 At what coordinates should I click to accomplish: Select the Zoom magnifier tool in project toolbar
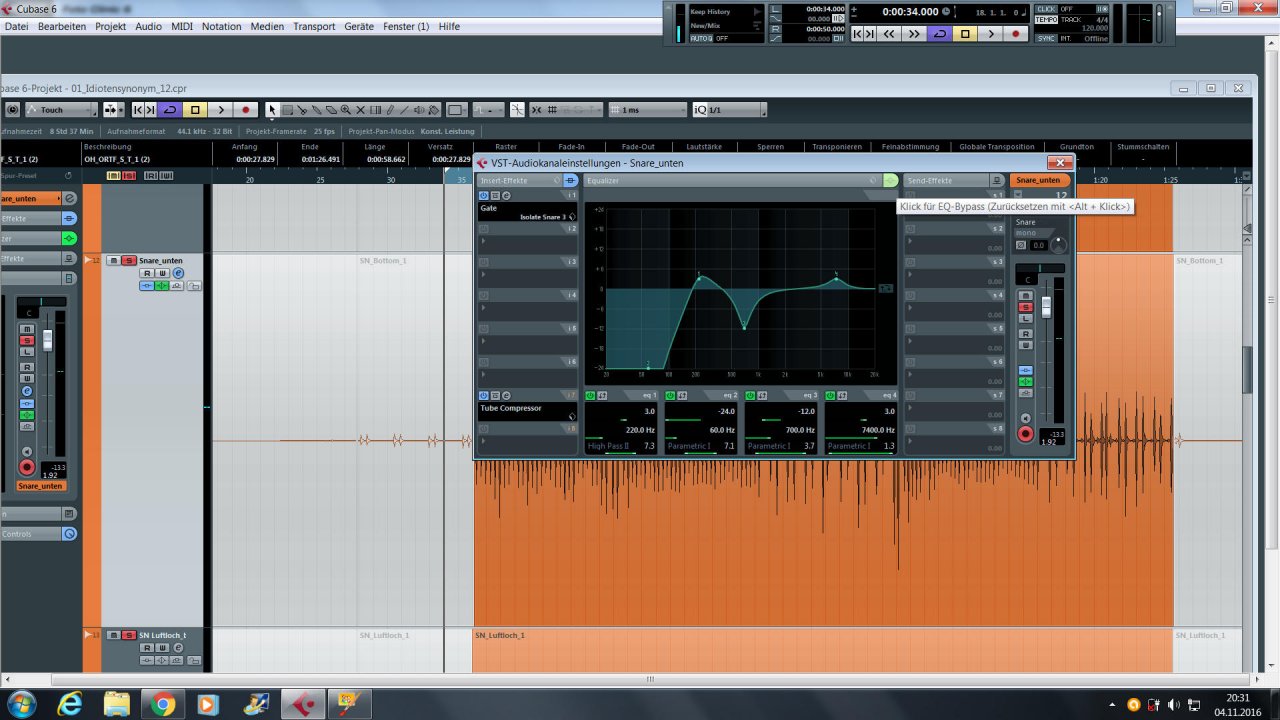(346, 110)
